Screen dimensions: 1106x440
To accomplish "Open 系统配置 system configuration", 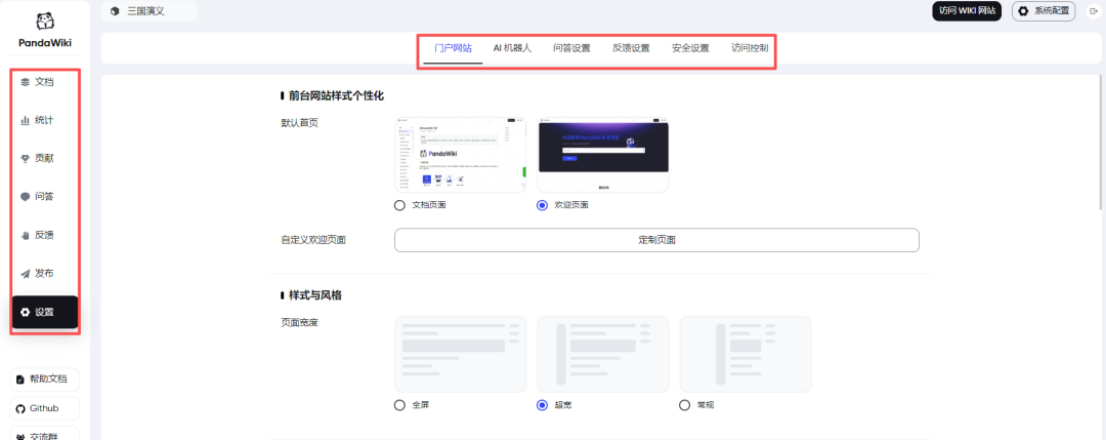I will click(1043, 11).
